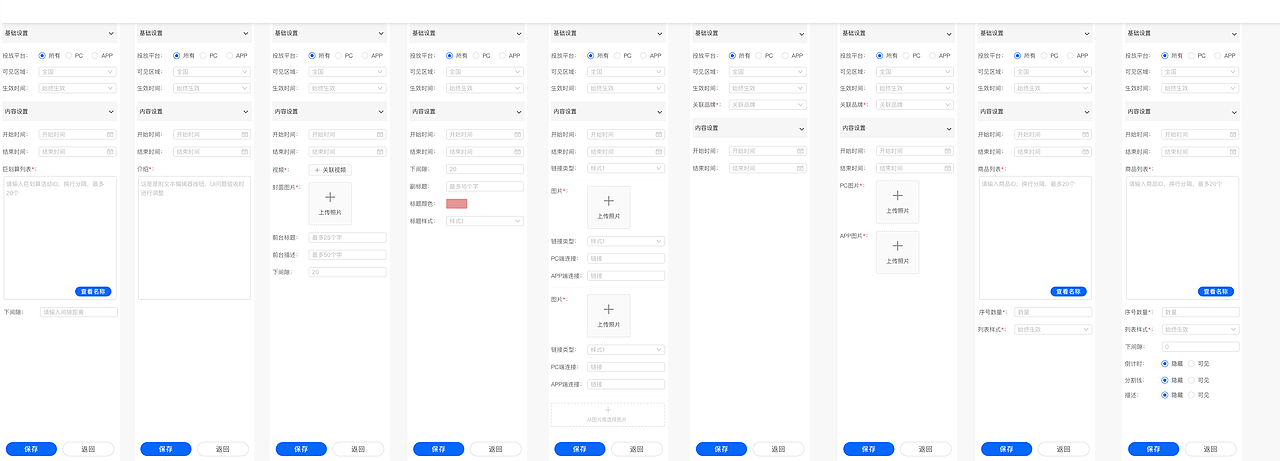Click 下间隙 field in 标题颜色 form
This screenshot has width=1280, height=461.
pyautogui.click(x=485, y=169)
